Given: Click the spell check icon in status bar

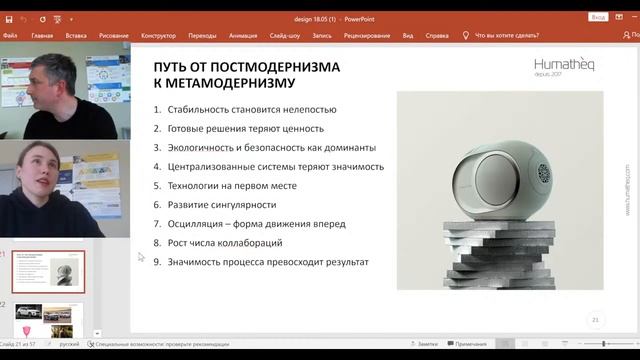Looking at the screenshot, I should tap(49, 344).
